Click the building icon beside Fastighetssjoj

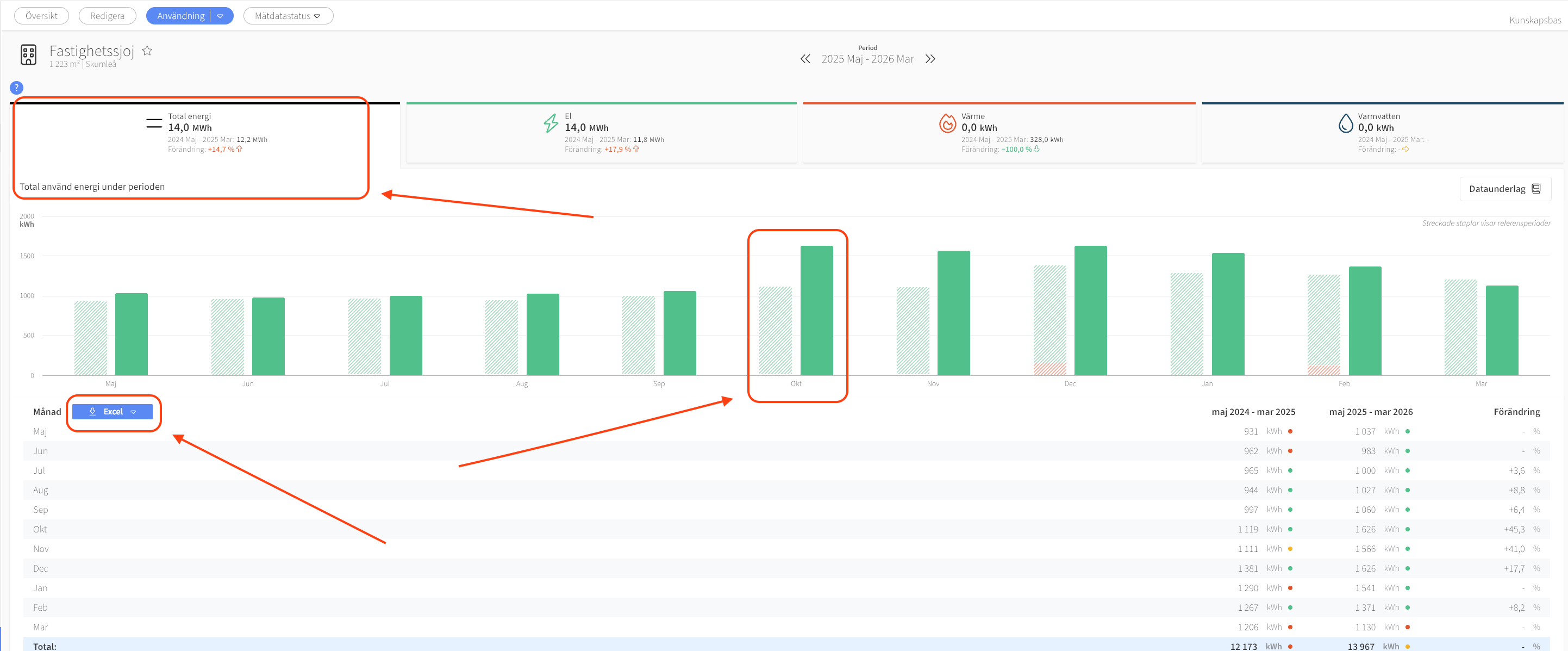coord(28,55)
